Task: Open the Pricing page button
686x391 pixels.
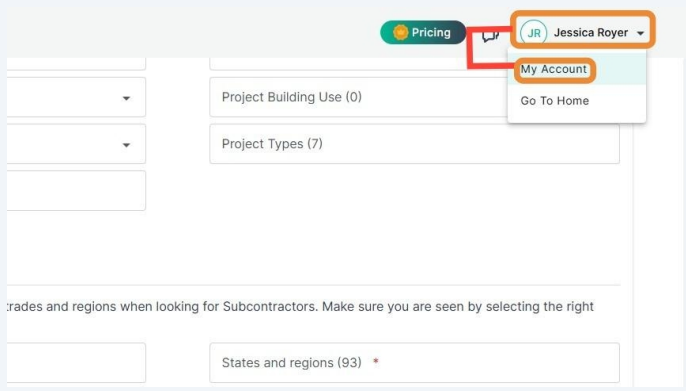Action: tap(423, 32)
